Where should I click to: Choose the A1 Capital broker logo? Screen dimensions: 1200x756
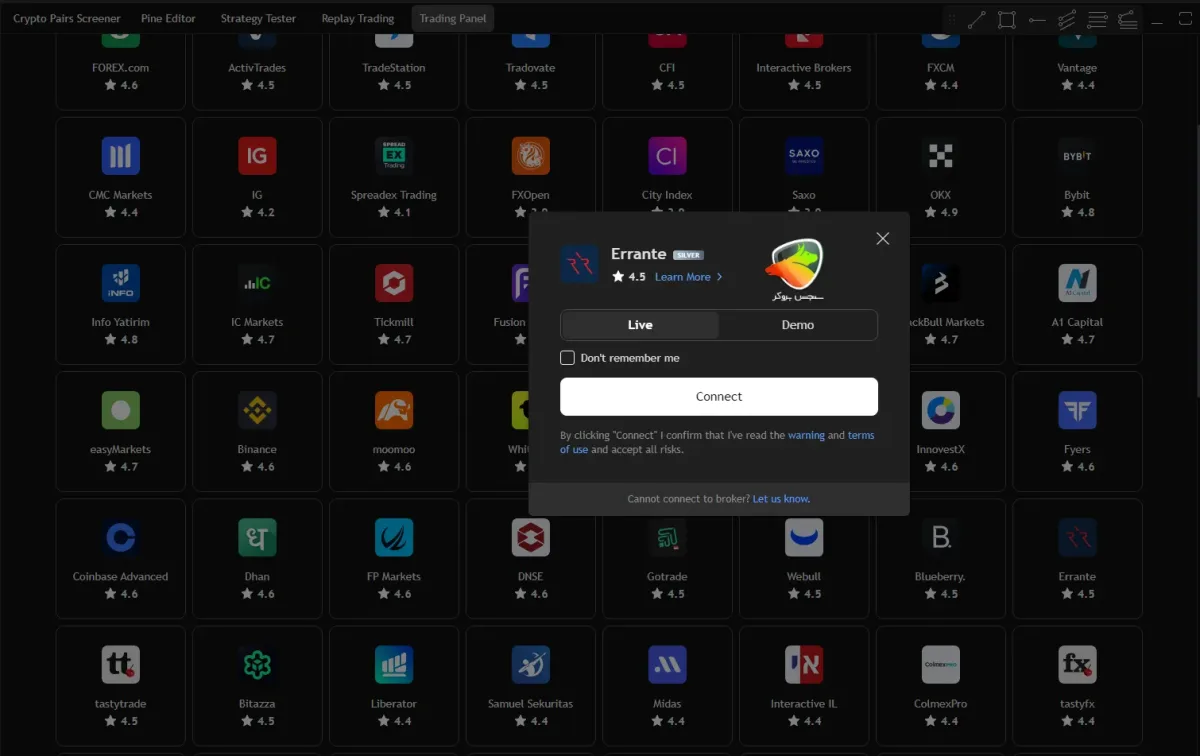pyautogui.click(x=1077, y=283)
